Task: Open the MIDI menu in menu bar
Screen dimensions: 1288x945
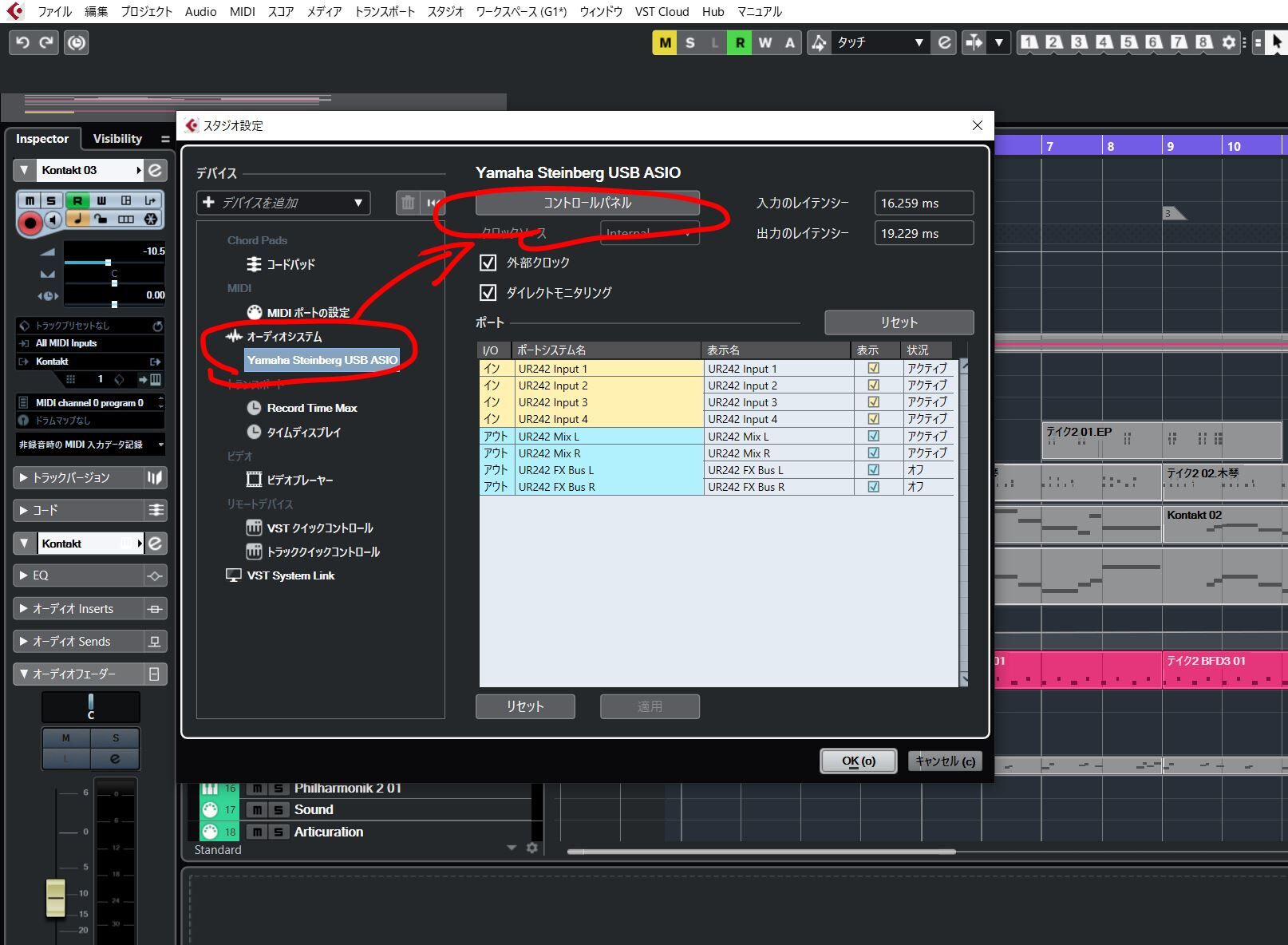Action: (242, 11)
